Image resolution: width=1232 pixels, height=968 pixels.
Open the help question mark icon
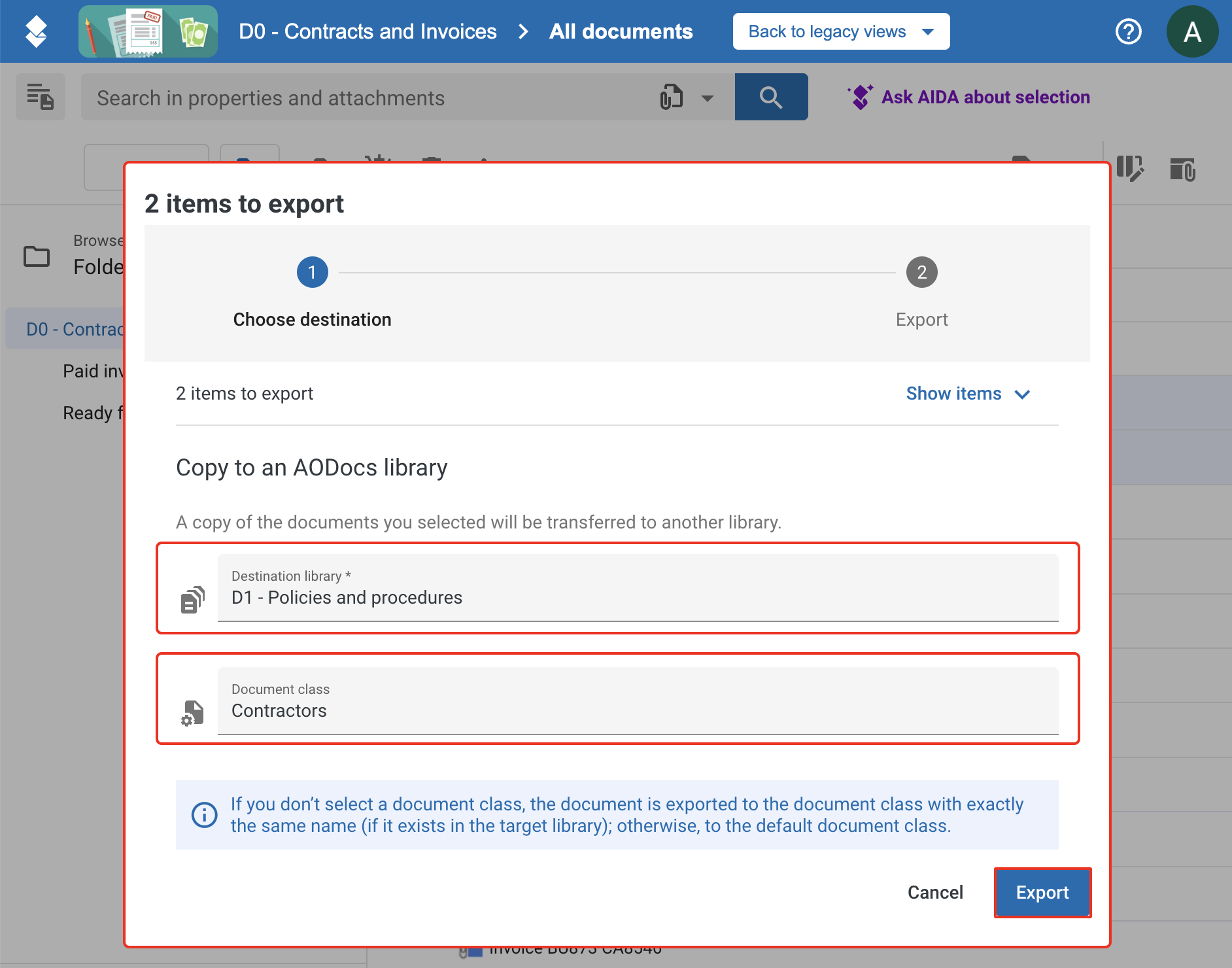click(1128, 31)
